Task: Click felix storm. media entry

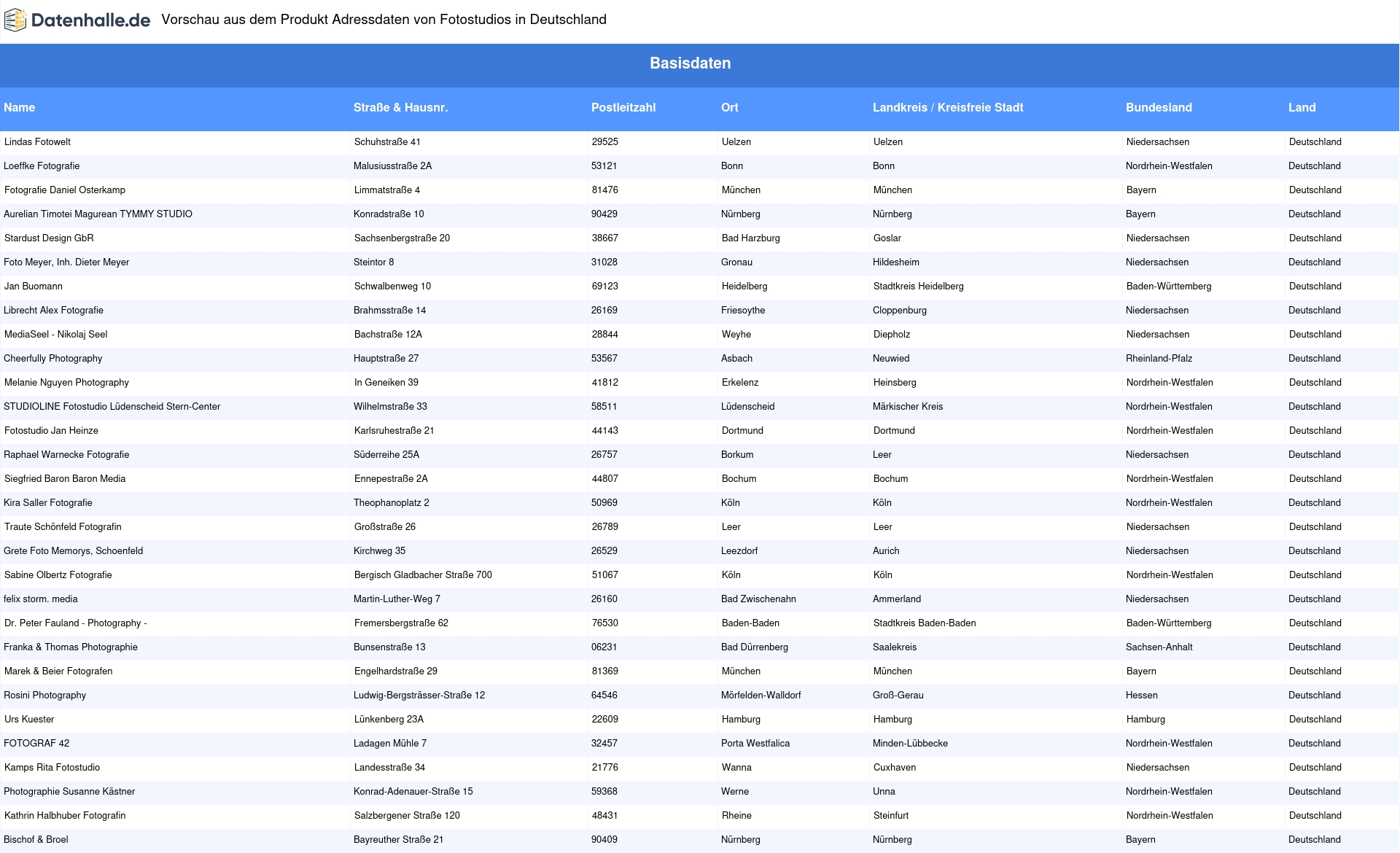Action: 41,599
